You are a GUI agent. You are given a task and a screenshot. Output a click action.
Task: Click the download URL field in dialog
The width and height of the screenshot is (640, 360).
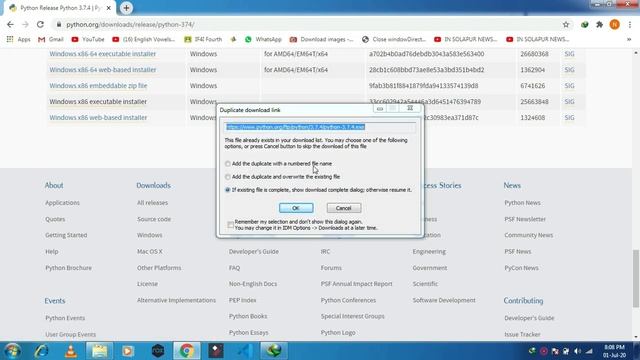point(320,127)
